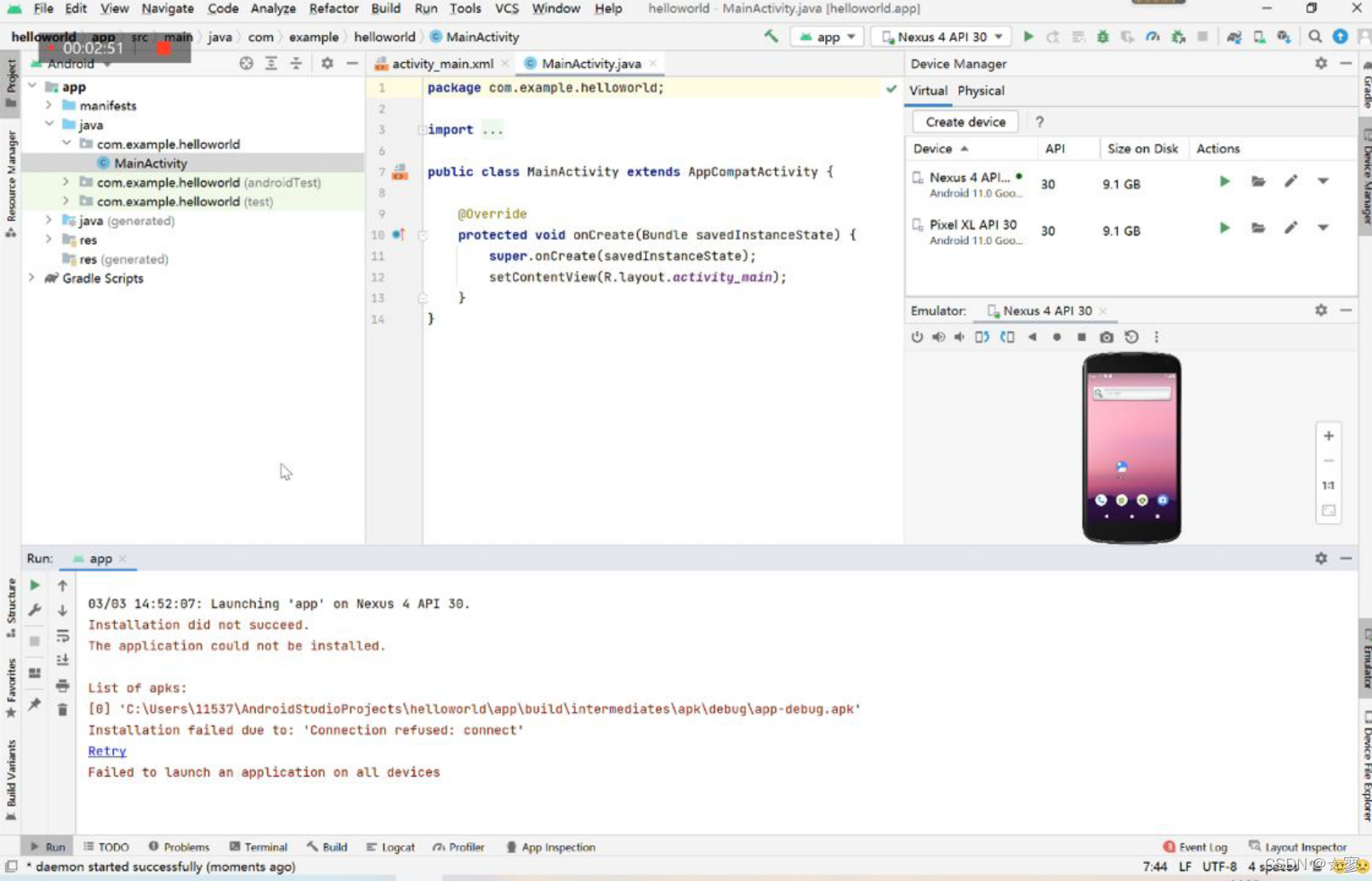The height and width of the screenshot is (881, 1372).
Task: Click the Make Project hammer icon
Action: [771, 37]
